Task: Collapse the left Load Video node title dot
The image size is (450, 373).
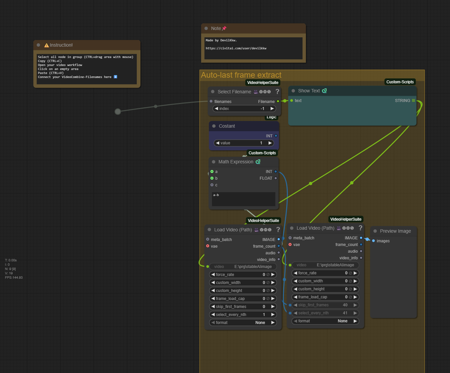Action: pyautogui.click(x=209, y=230)
